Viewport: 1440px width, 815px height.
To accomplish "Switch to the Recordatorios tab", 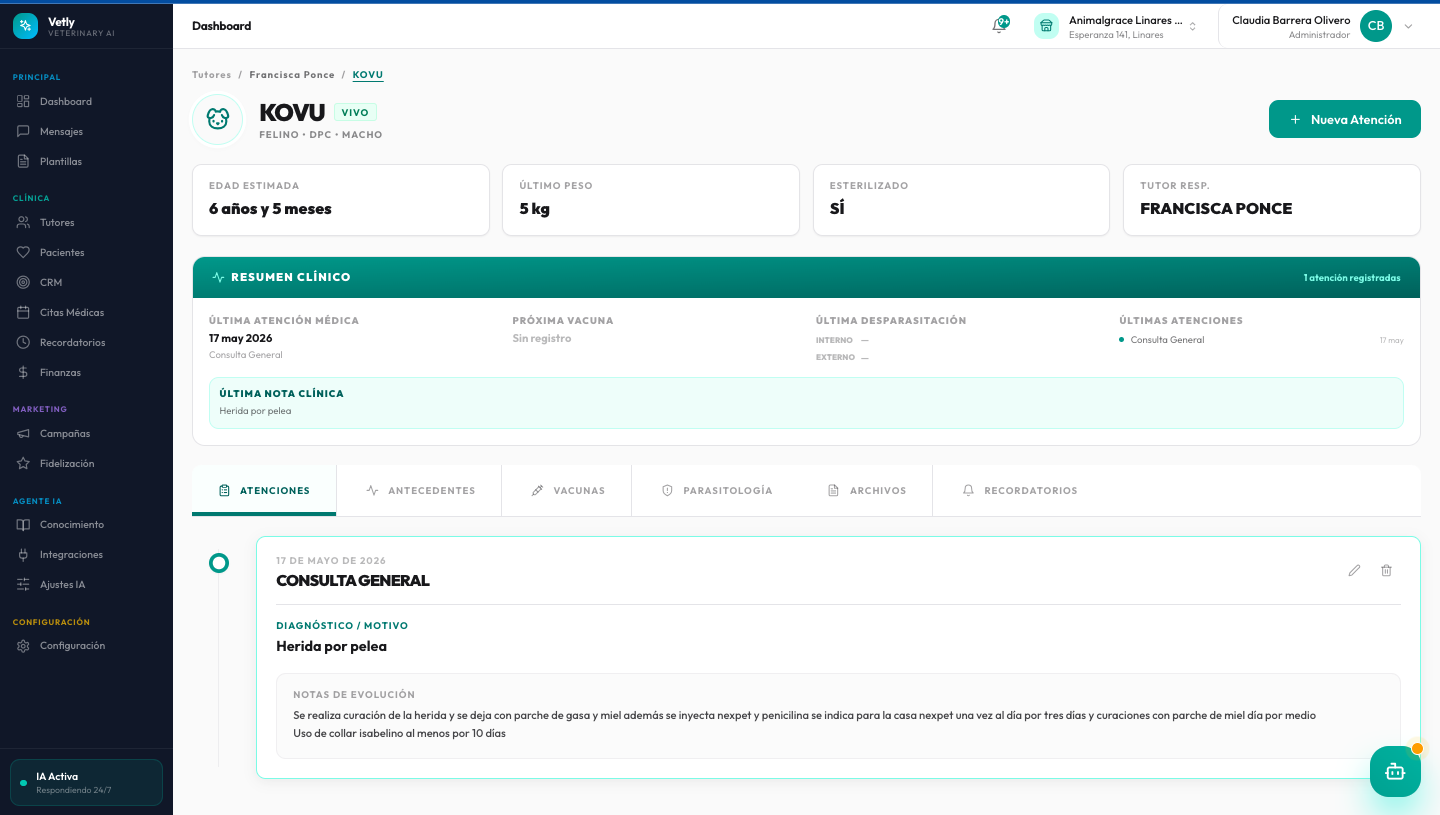I will pyautogui.click(x=1019, y=490).
